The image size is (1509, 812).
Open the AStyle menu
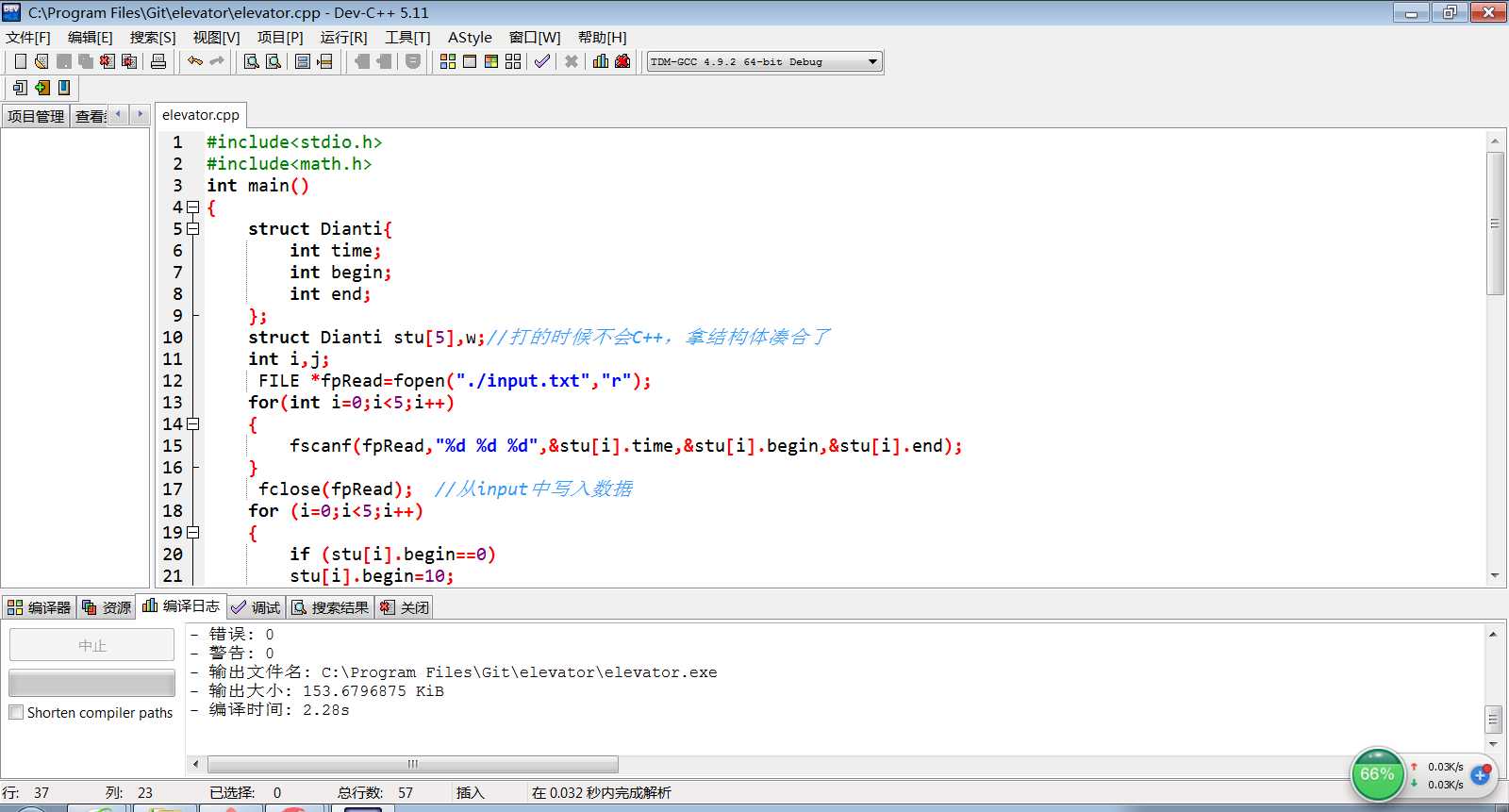tap(470, 38)
